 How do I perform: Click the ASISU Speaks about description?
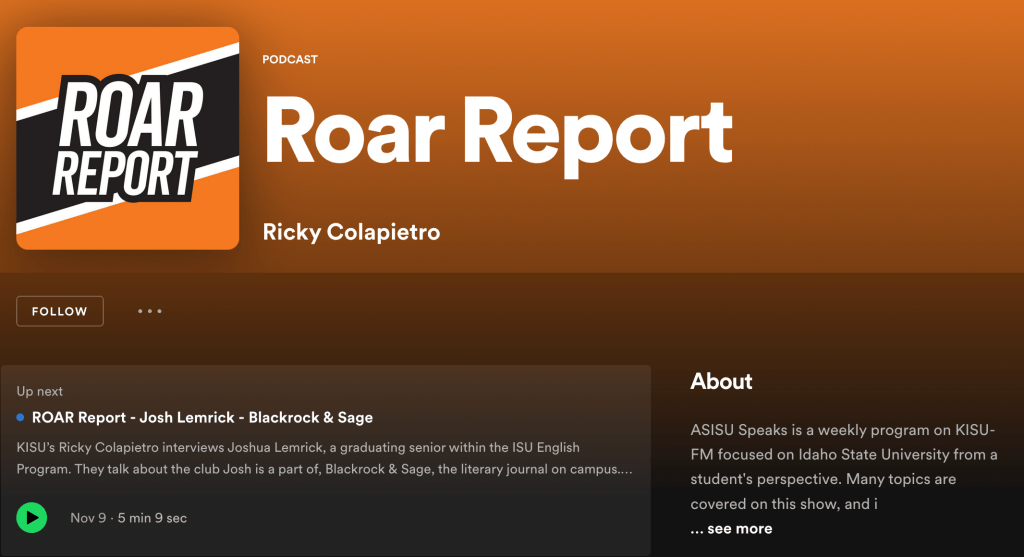(x=843, y=466)
